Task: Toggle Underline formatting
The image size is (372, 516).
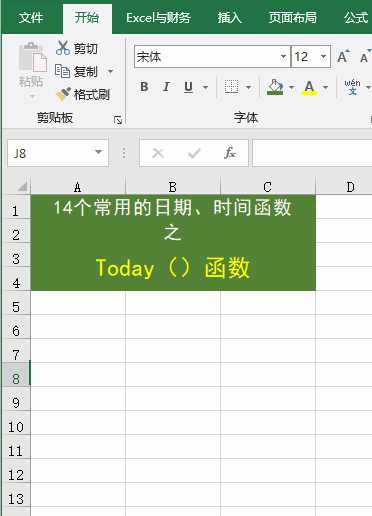Action: tap(188, 87)
